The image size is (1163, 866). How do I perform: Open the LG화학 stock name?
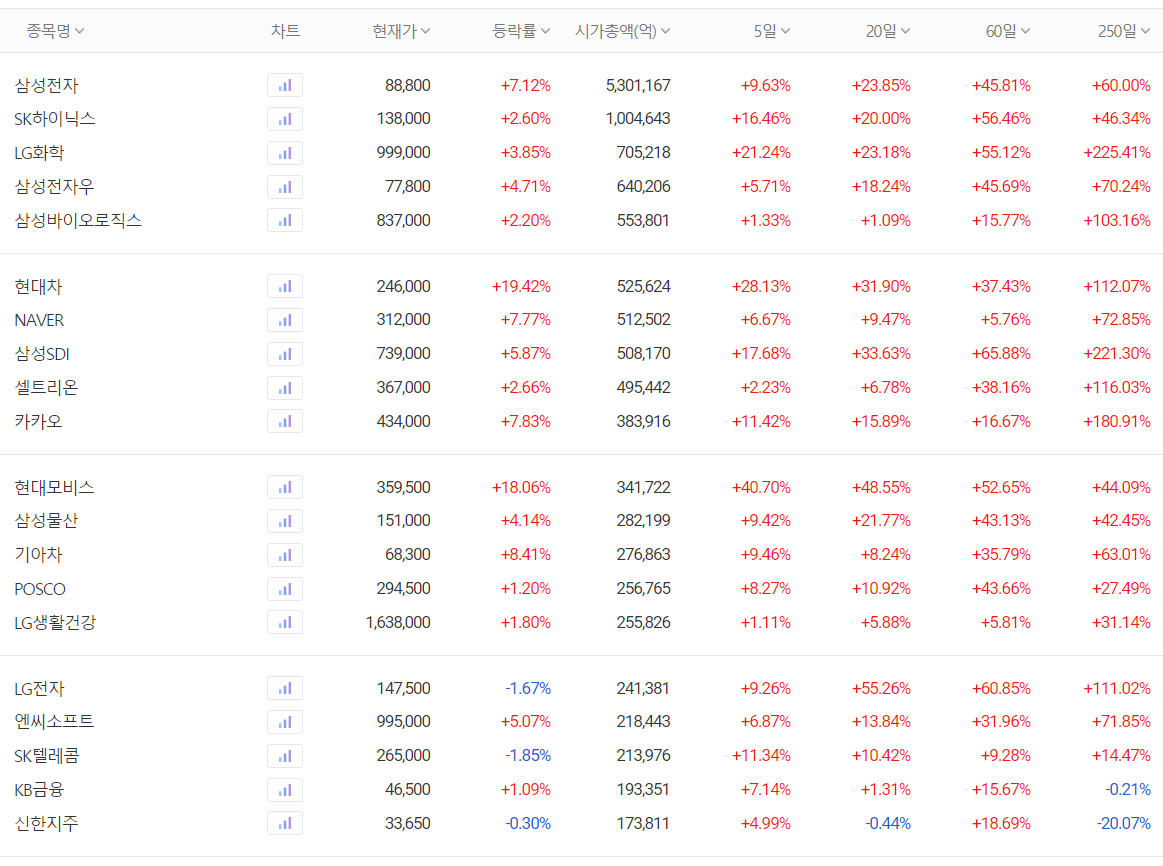pos(39,153)
